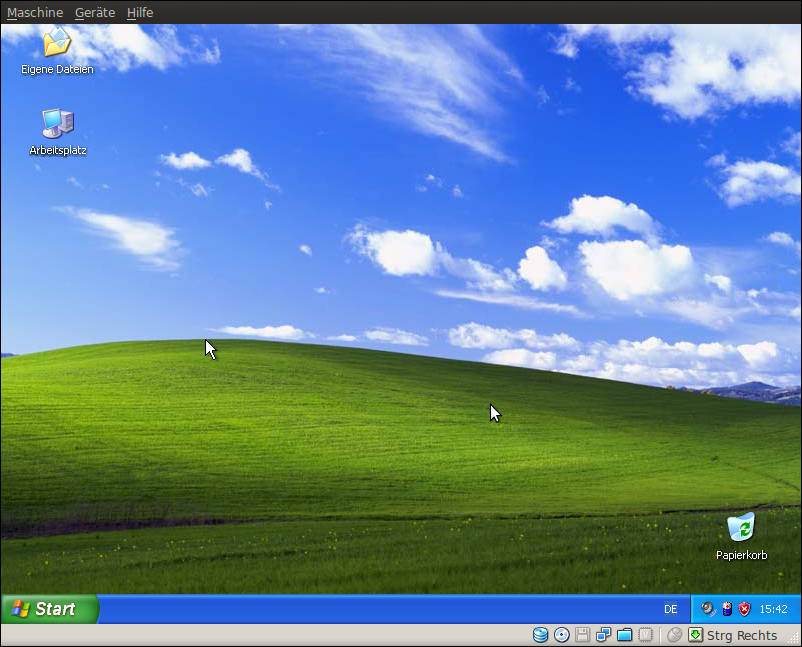This screenshot has width=802, height=647.
Task: Click the volume speaker tray icon
Action: click(708, 609)
